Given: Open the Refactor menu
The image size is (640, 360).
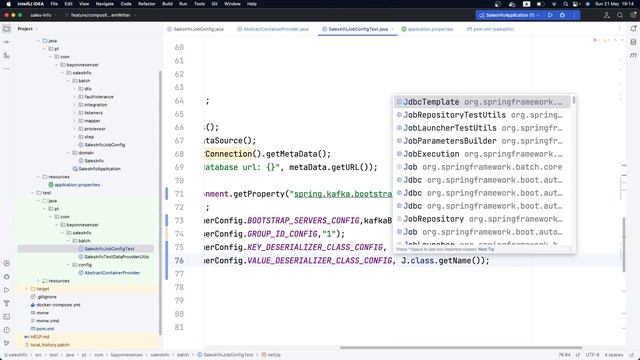Looking at the screenshot, I should pos(147,4).
